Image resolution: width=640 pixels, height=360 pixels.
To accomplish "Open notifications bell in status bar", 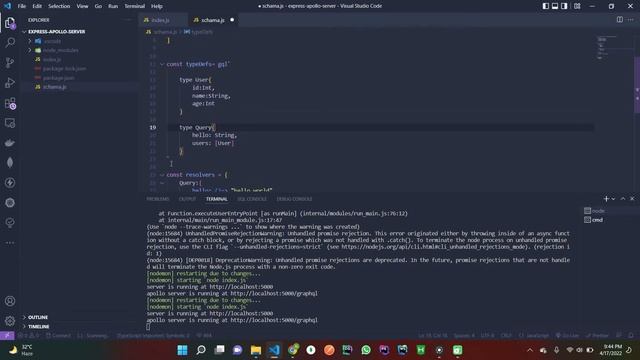I will (631, 336).
